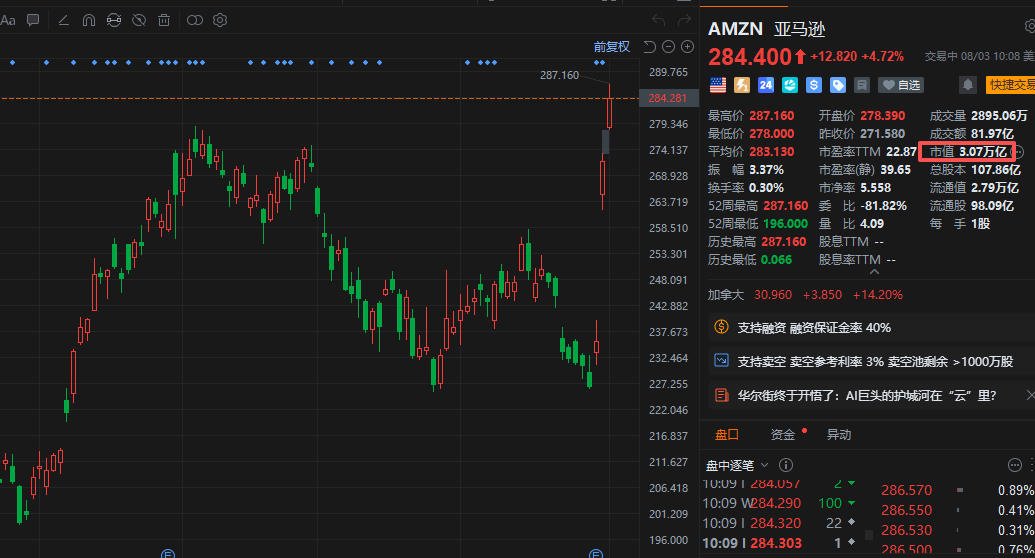The height and width of the screenshot is (558, 1035).
Task: Click the 286.570 ask price level
Action: [x=906, y=490]
